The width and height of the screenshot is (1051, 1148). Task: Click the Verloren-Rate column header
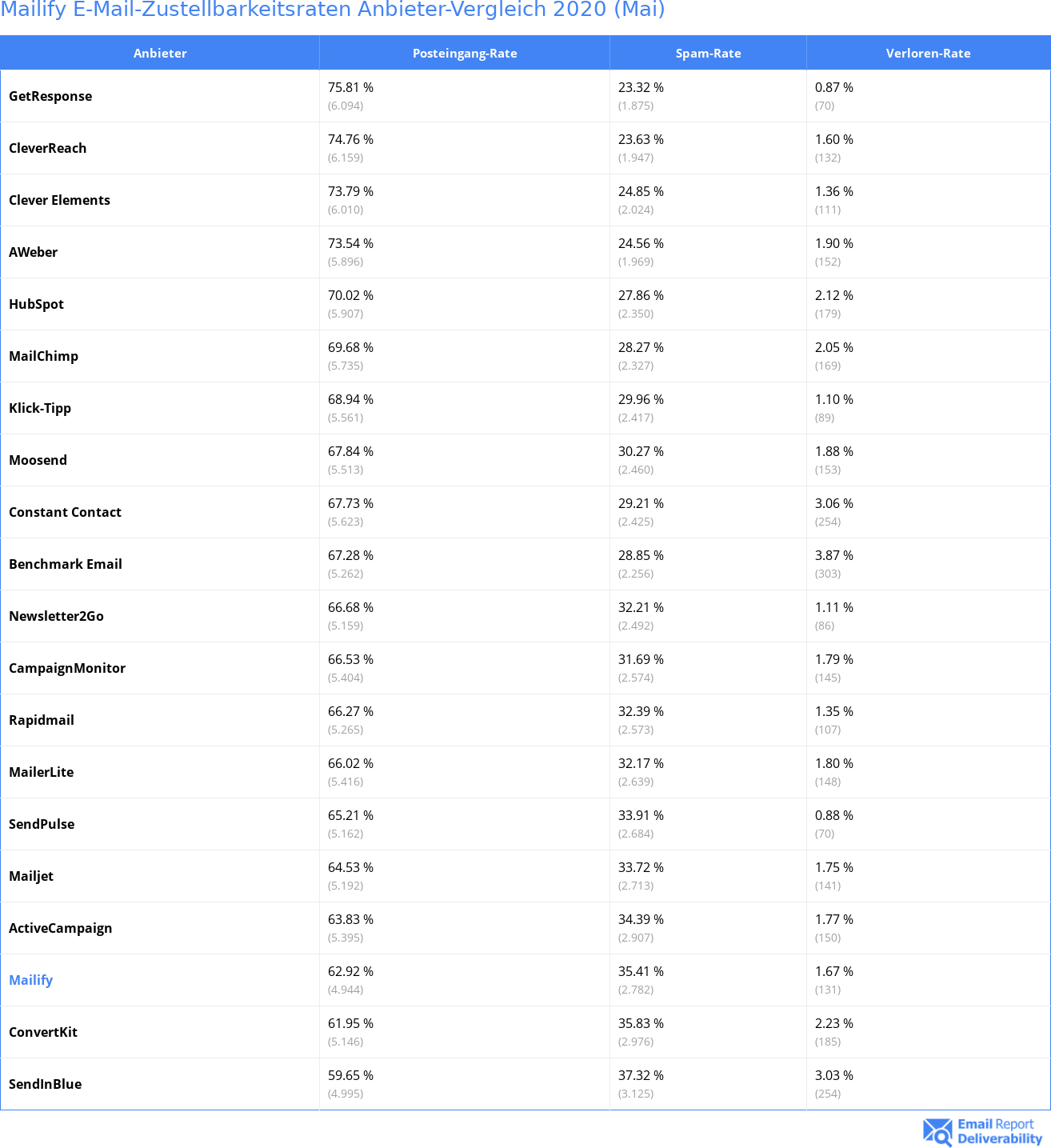coord(928,53)
